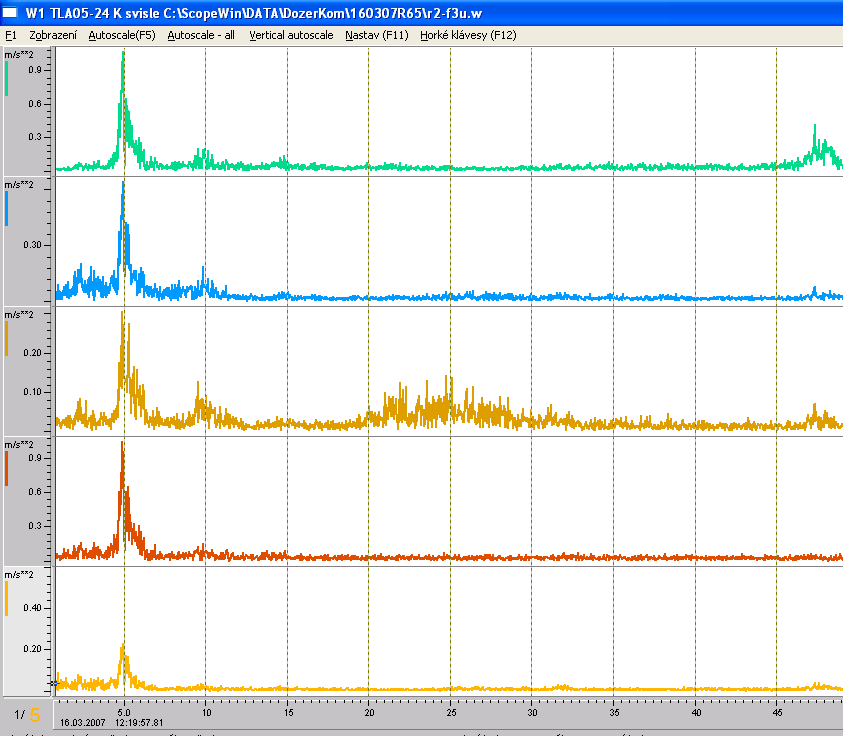Click the time axis label 30
Viewport: 843px width, 736px height.
(532, 713)
